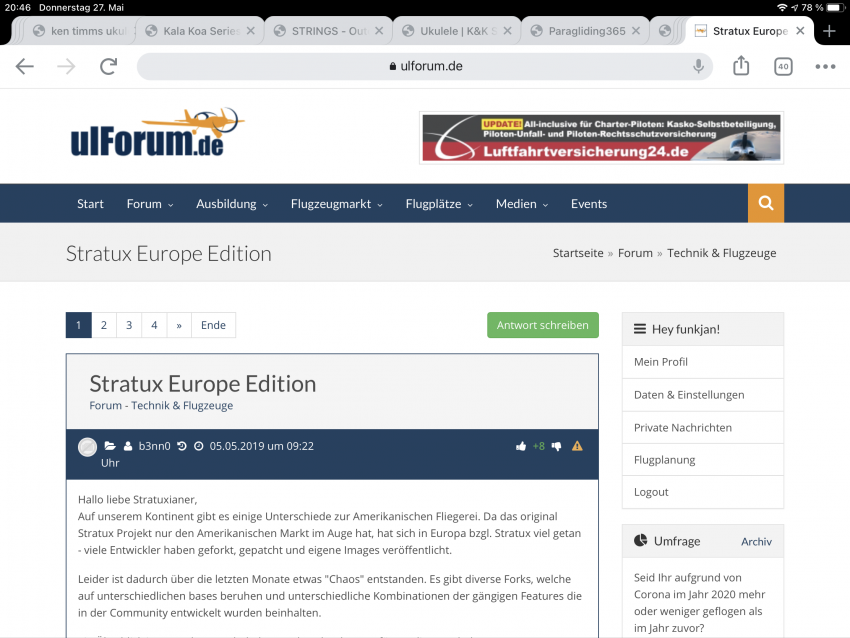Expand the Flugplätze dropdown menu
Viewport: 850px width, 638px height.
pyautogui.click(x=439, y=204)
